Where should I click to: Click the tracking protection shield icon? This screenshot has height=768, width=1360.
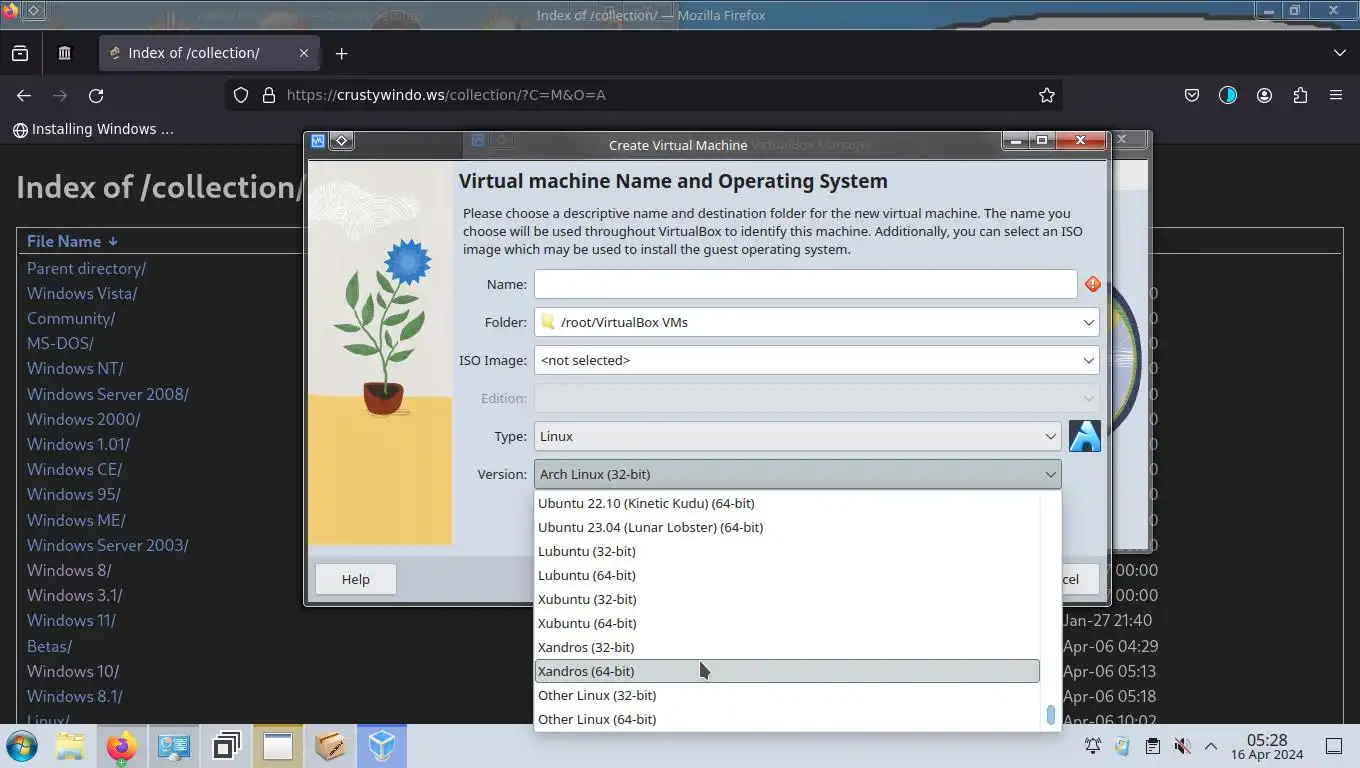(240, 95)
